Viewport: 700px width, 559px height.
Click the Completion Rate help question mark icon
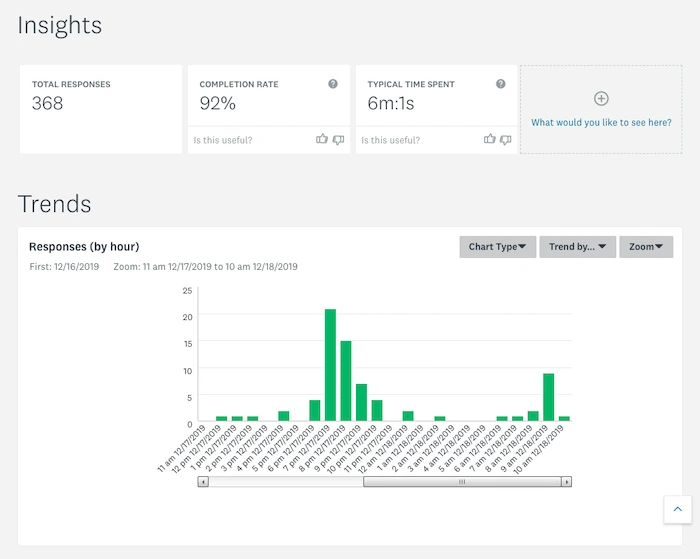pyautogui.click(x=333, y=84)
